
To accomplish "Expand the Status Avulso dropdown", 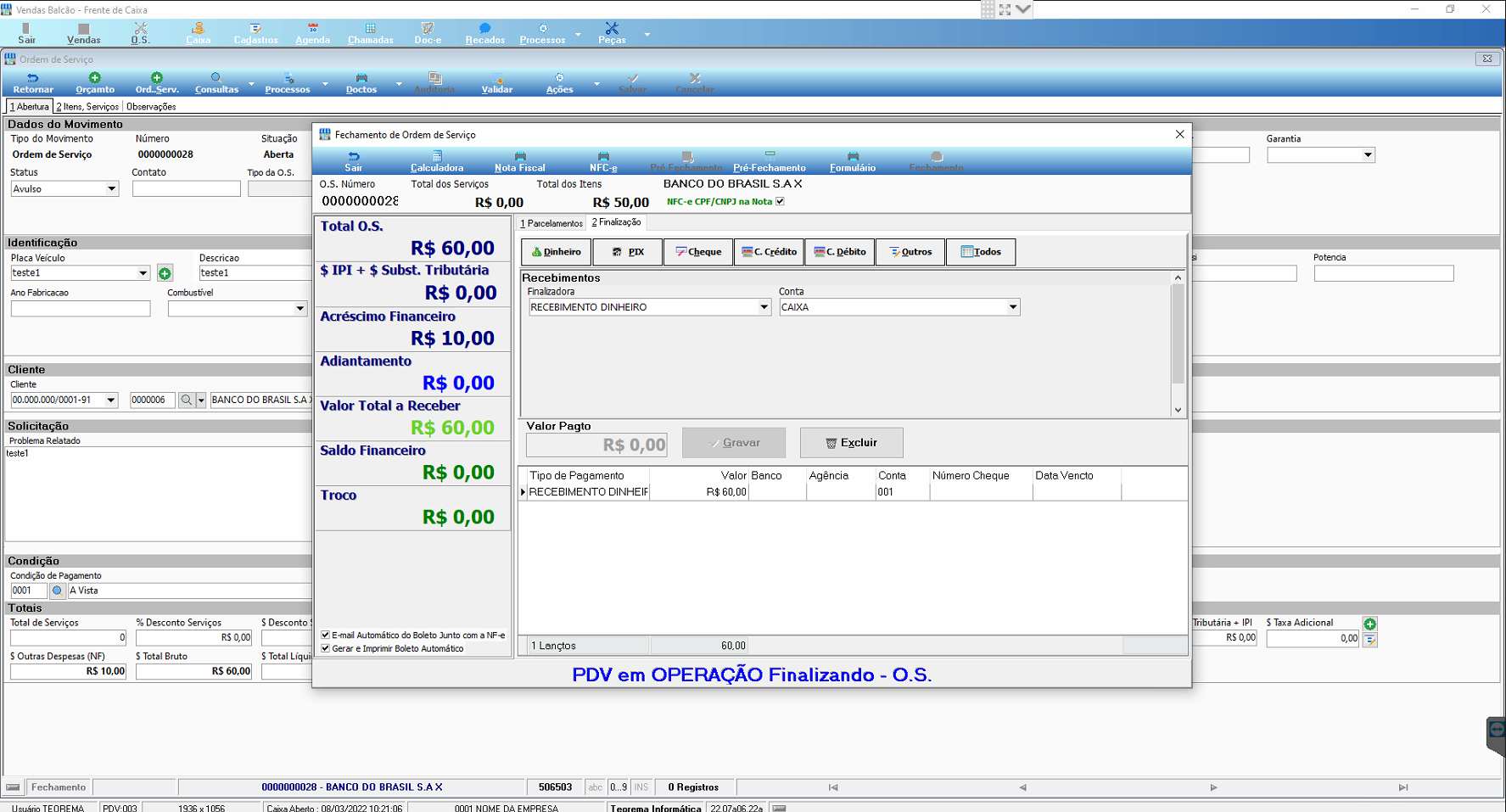I will pos(111,189).
